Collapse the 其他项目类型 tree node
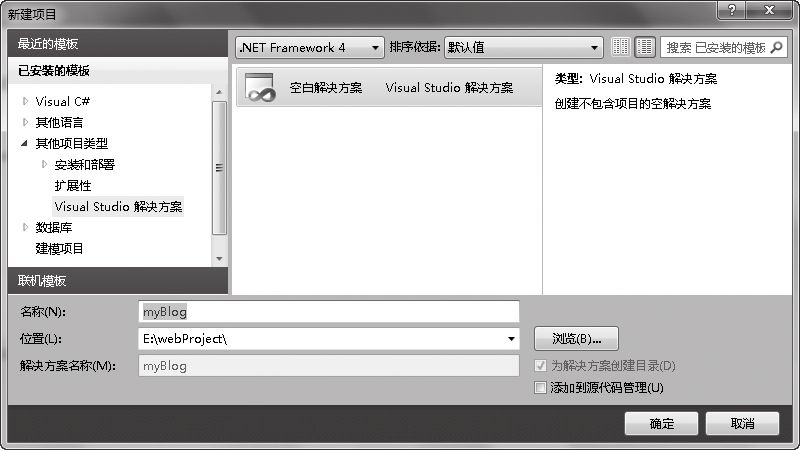800x450 pixels. 24,143
